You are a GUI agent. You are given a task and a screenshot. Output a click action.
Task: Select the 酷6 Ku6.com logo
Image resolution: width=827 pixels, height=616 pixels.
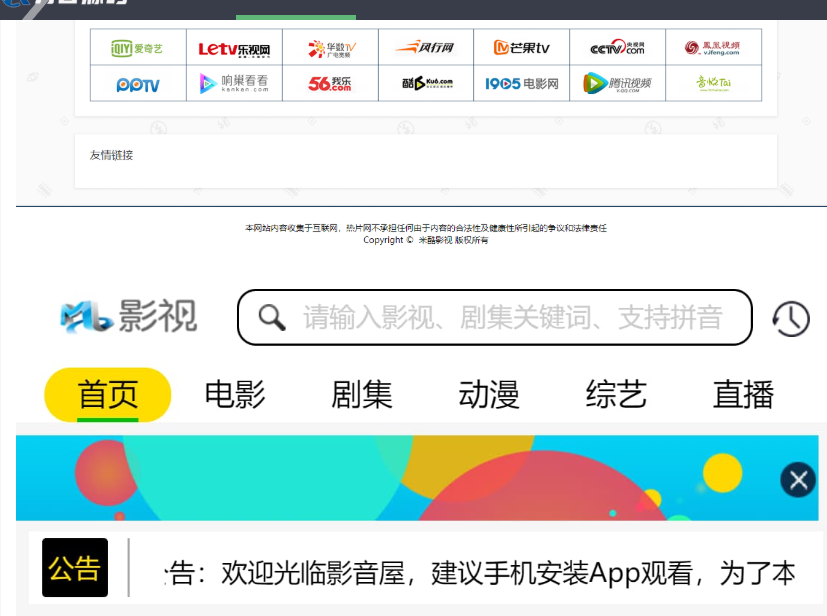point(426,83)
